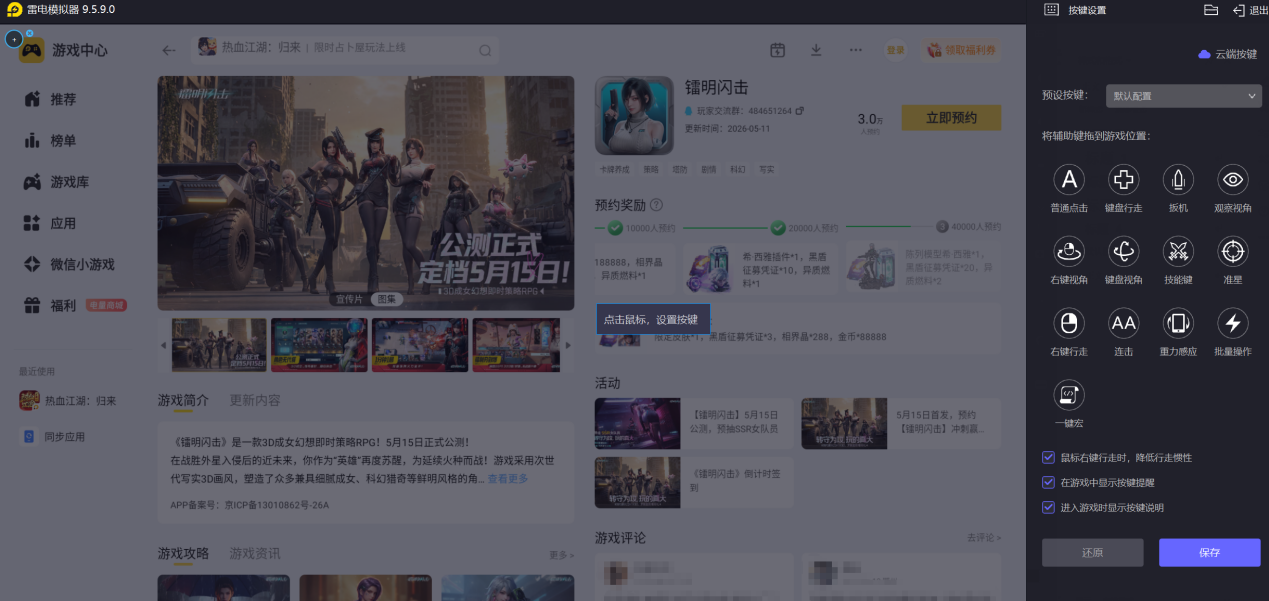Open the folder icon in key settings header
Image resolution: width=1269 pixels, height=601 pixels.
[1211, 10]
